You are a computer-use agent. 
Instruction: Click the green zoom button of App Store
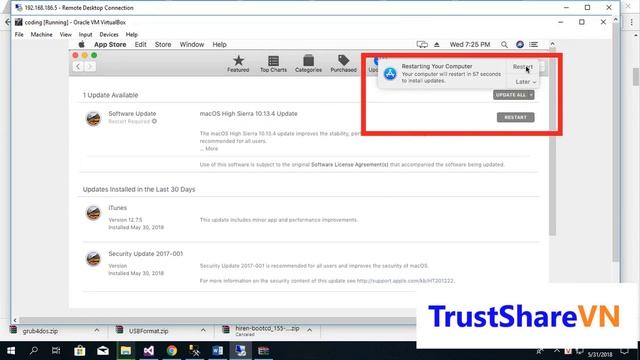(94, 56)
